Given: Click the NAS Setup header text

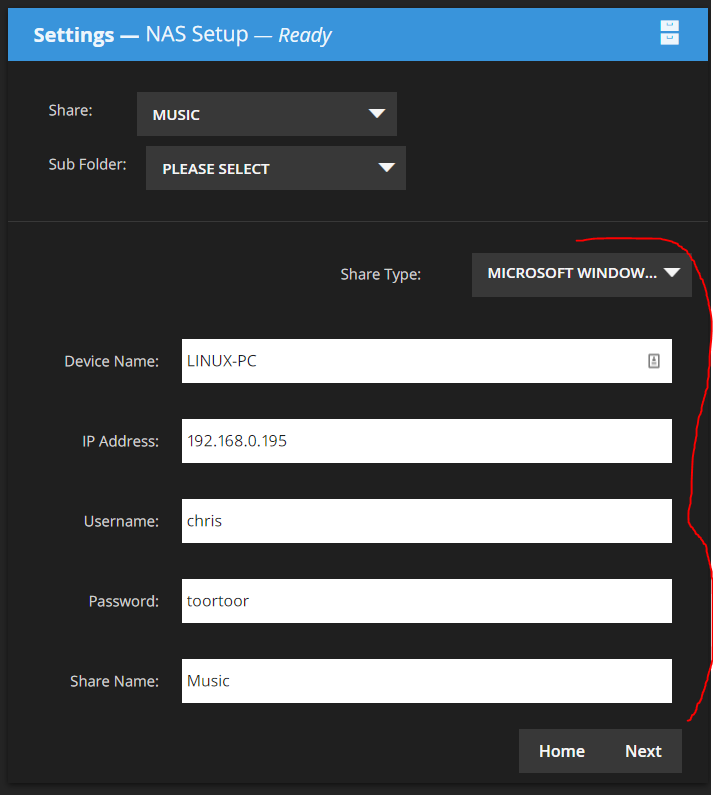Looking at the screenshot, I should tap(197, 34).
